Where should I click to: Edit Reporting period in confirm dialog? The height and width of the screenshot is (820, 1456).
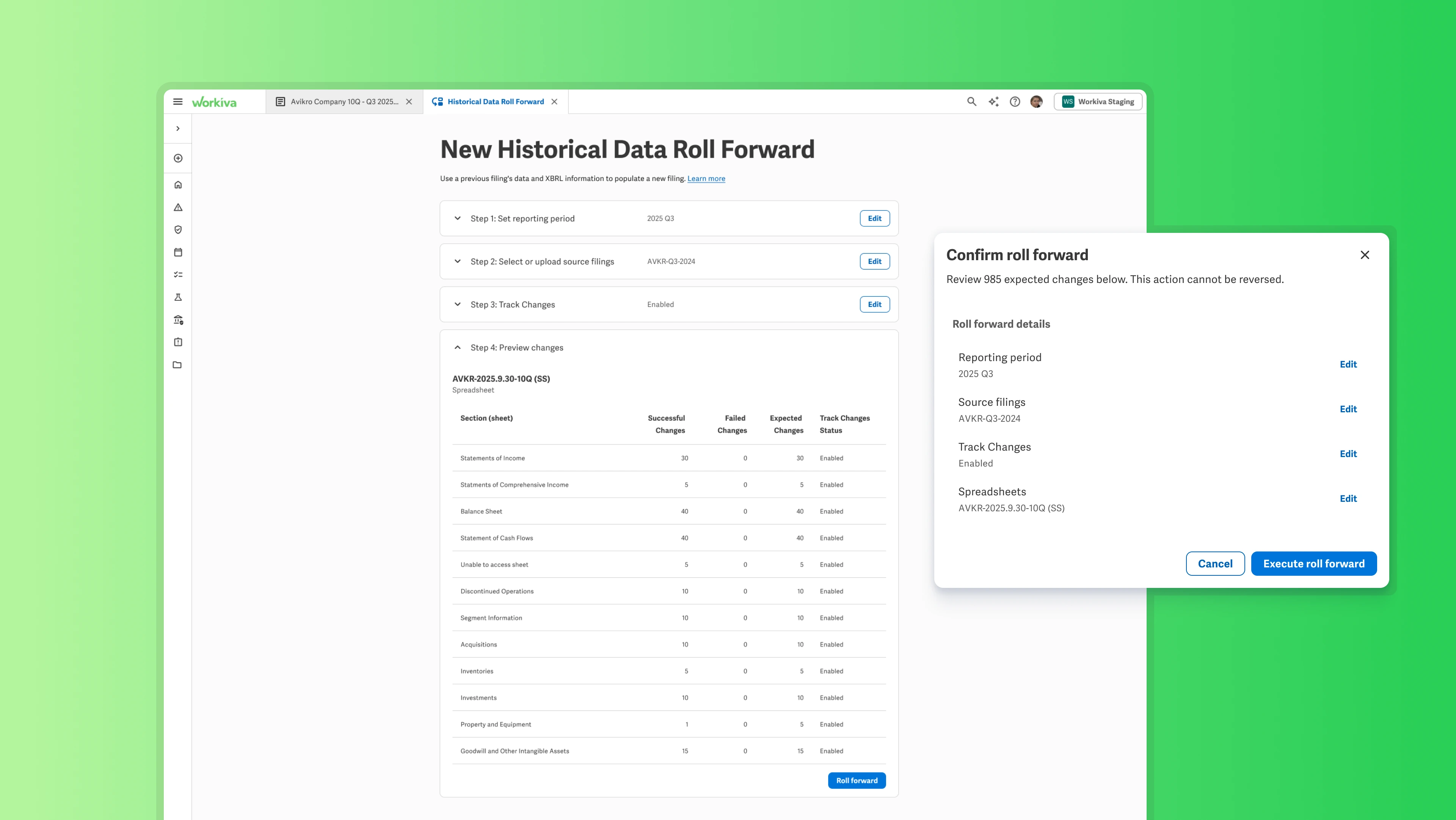1348,364
